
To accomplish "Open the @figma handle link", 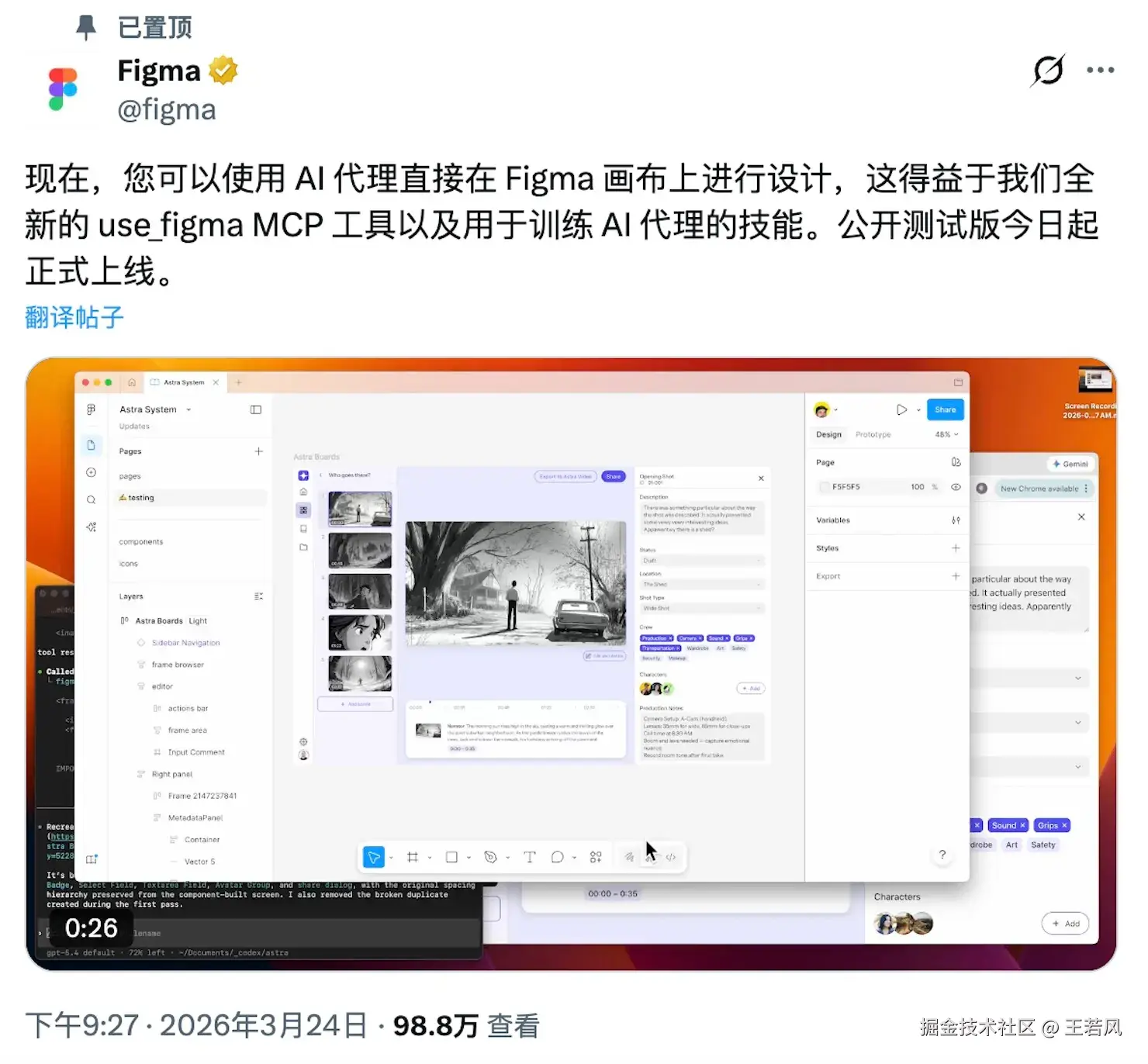I will pyautogui.click(x=167, y=110).
